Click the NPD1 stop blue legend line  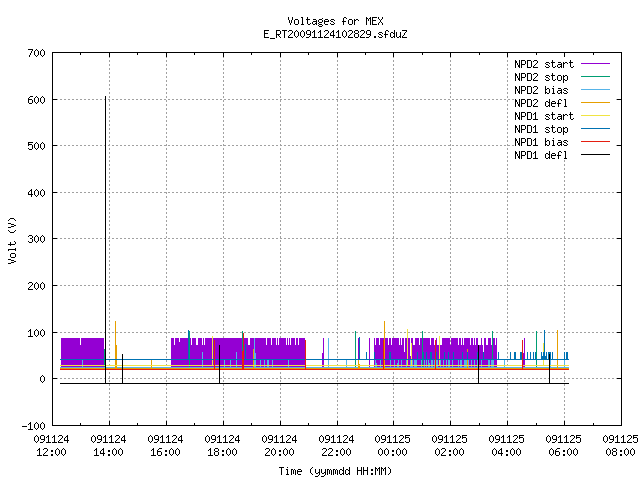tap(595, 129)
